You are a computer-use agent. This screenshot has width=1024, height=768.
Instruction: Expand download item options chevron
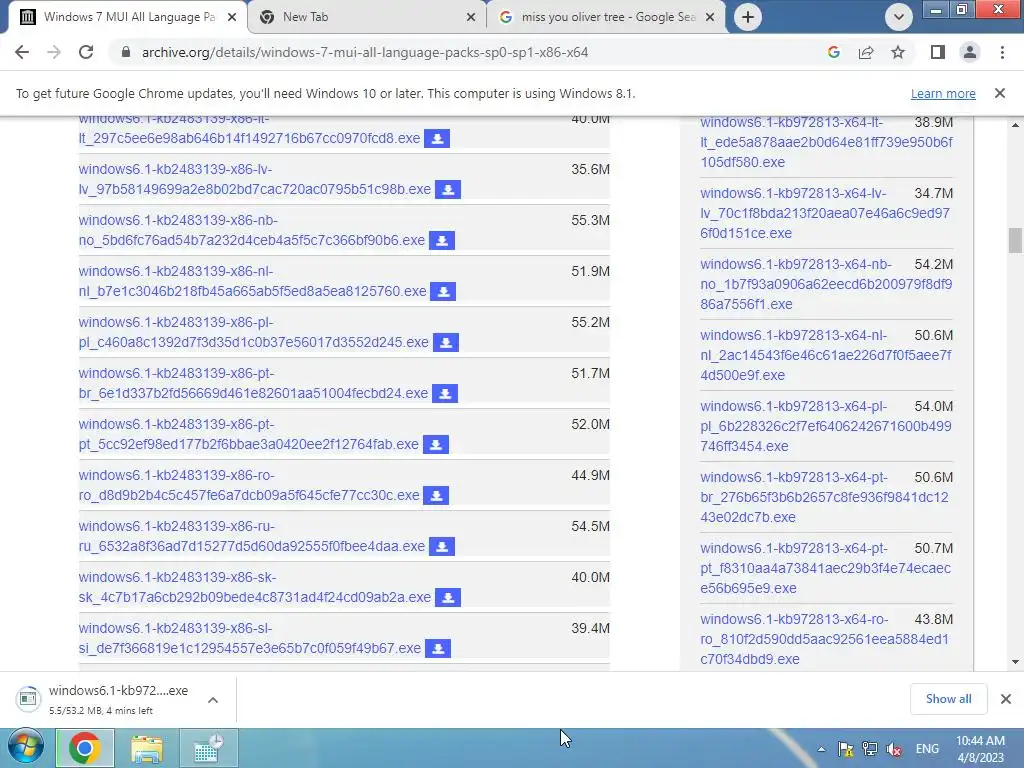(213, 700)
